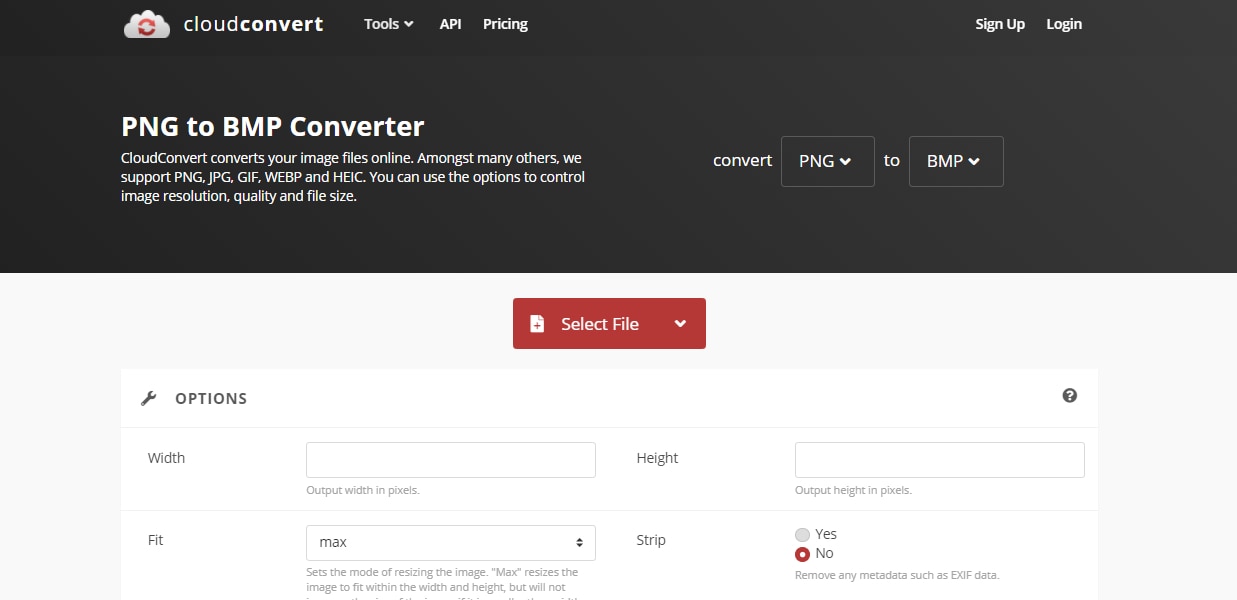Click the Fit label
This screenshot has width=1237, height=600.
coord(155,540)
